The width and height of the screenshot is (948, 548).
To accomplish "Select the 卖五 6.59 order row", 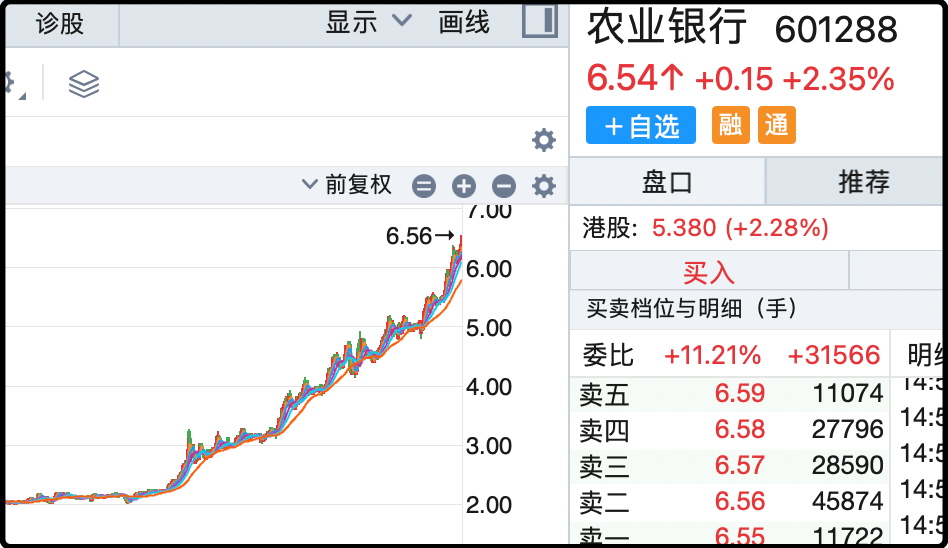I will pyautogui.click(x=730, y=394).
